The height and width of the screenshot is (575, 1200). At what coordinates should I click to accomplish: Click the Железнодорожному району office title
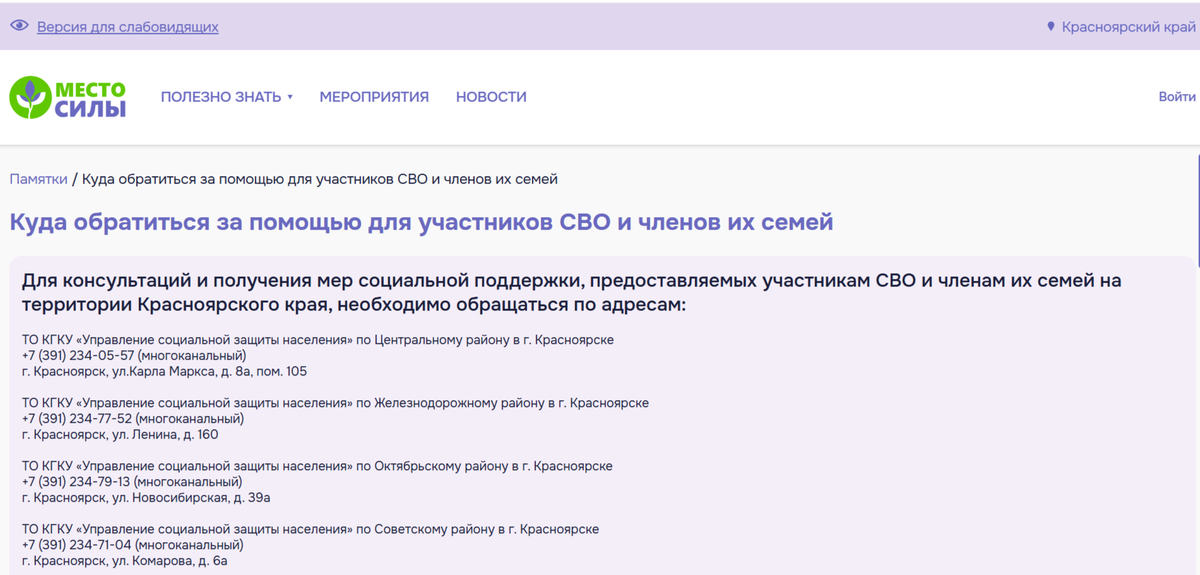[335, 403]
